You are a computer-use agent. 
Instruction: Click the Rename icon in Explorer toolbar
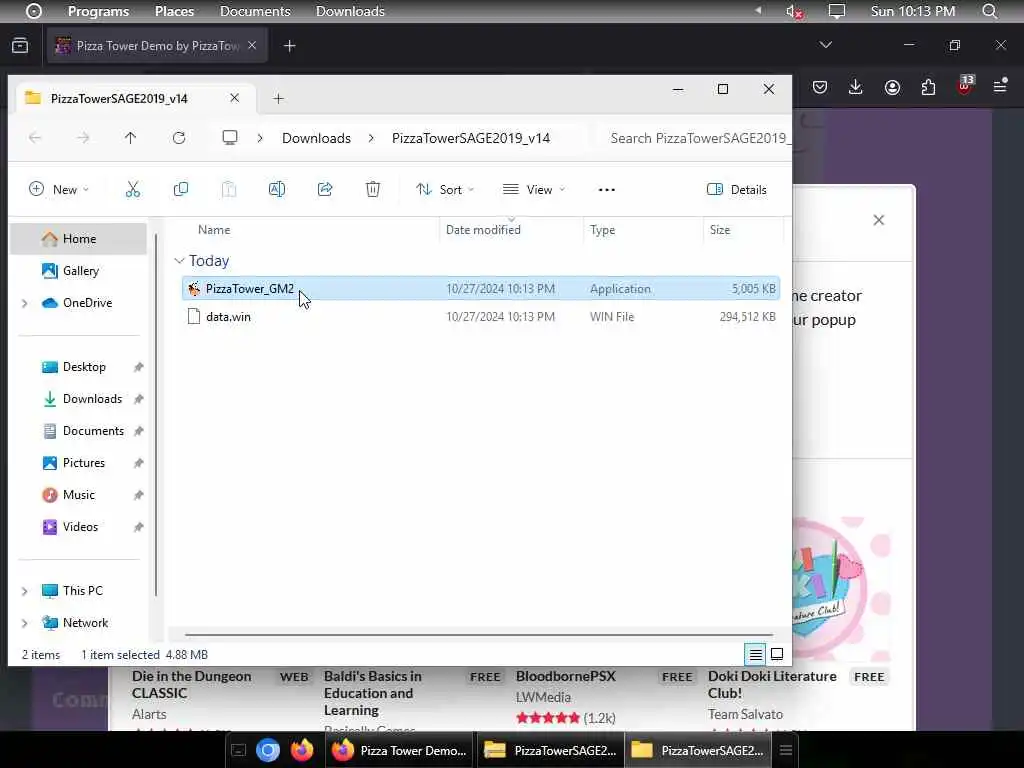click(x=277, y=189)
